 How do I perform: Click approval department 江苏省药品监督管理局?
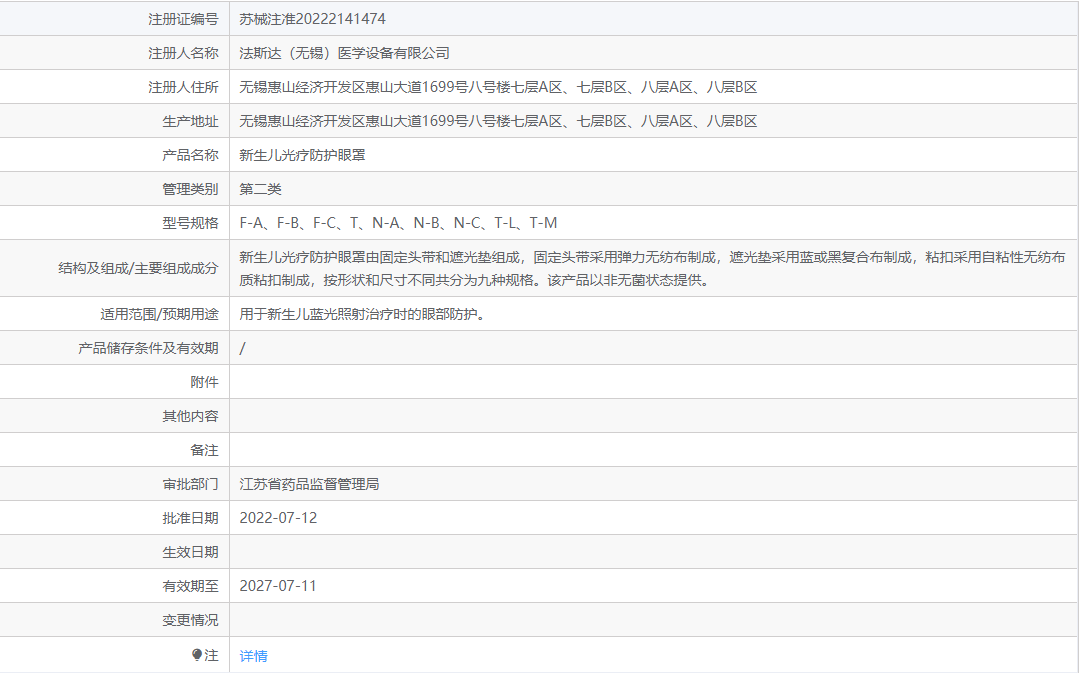[309, 484]
